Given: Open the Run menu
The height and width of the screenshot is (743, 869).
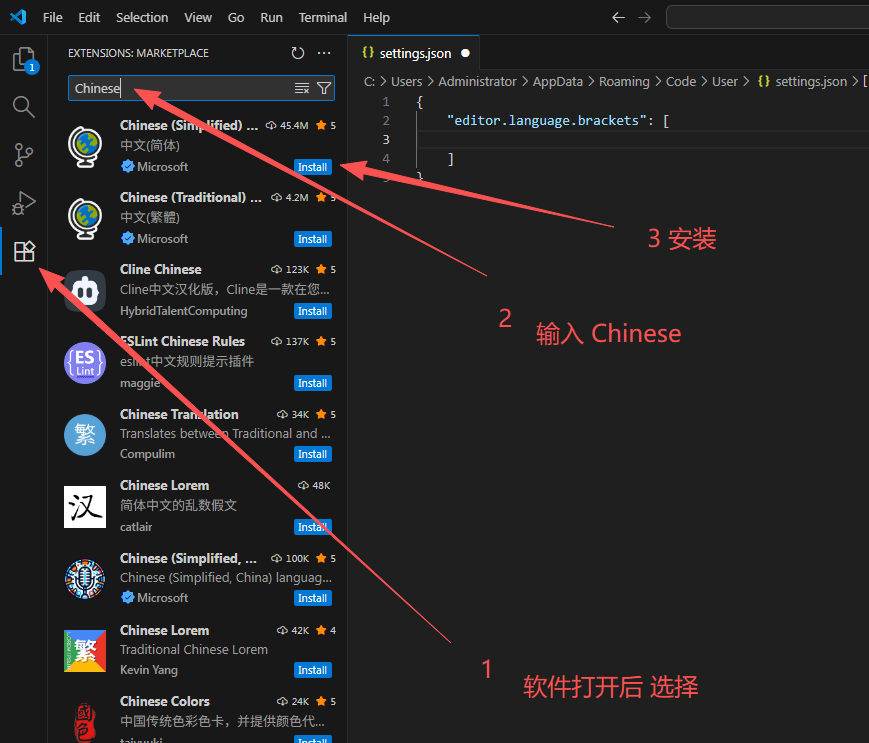Looking at the screenshot, I should click(x=272, y=18).
